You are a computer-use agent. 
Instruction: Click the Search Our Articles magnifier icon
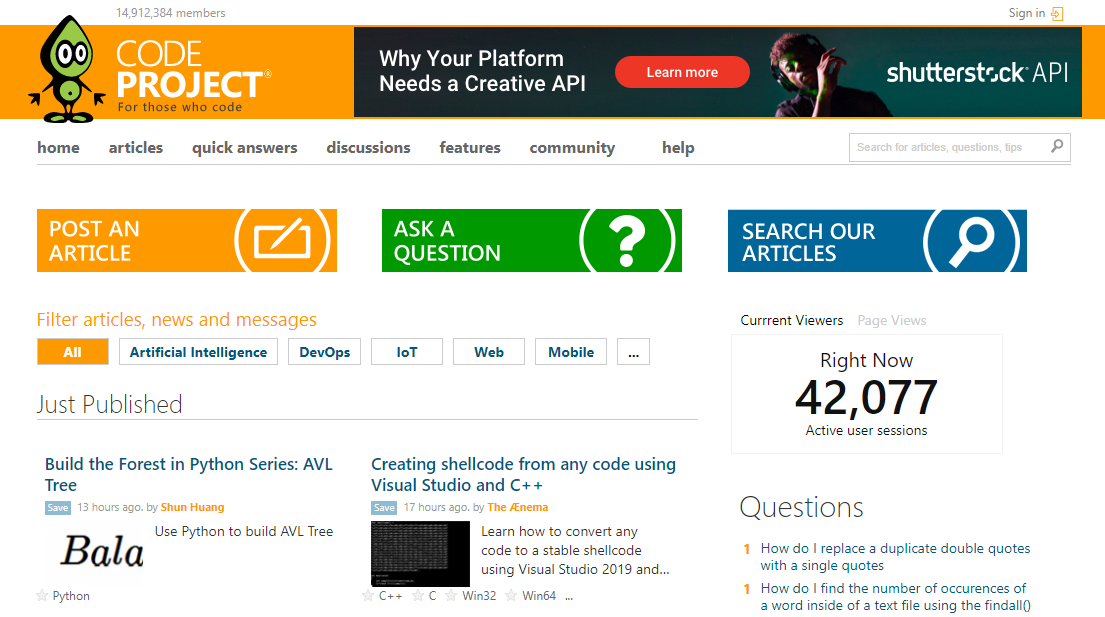point(971,241)
